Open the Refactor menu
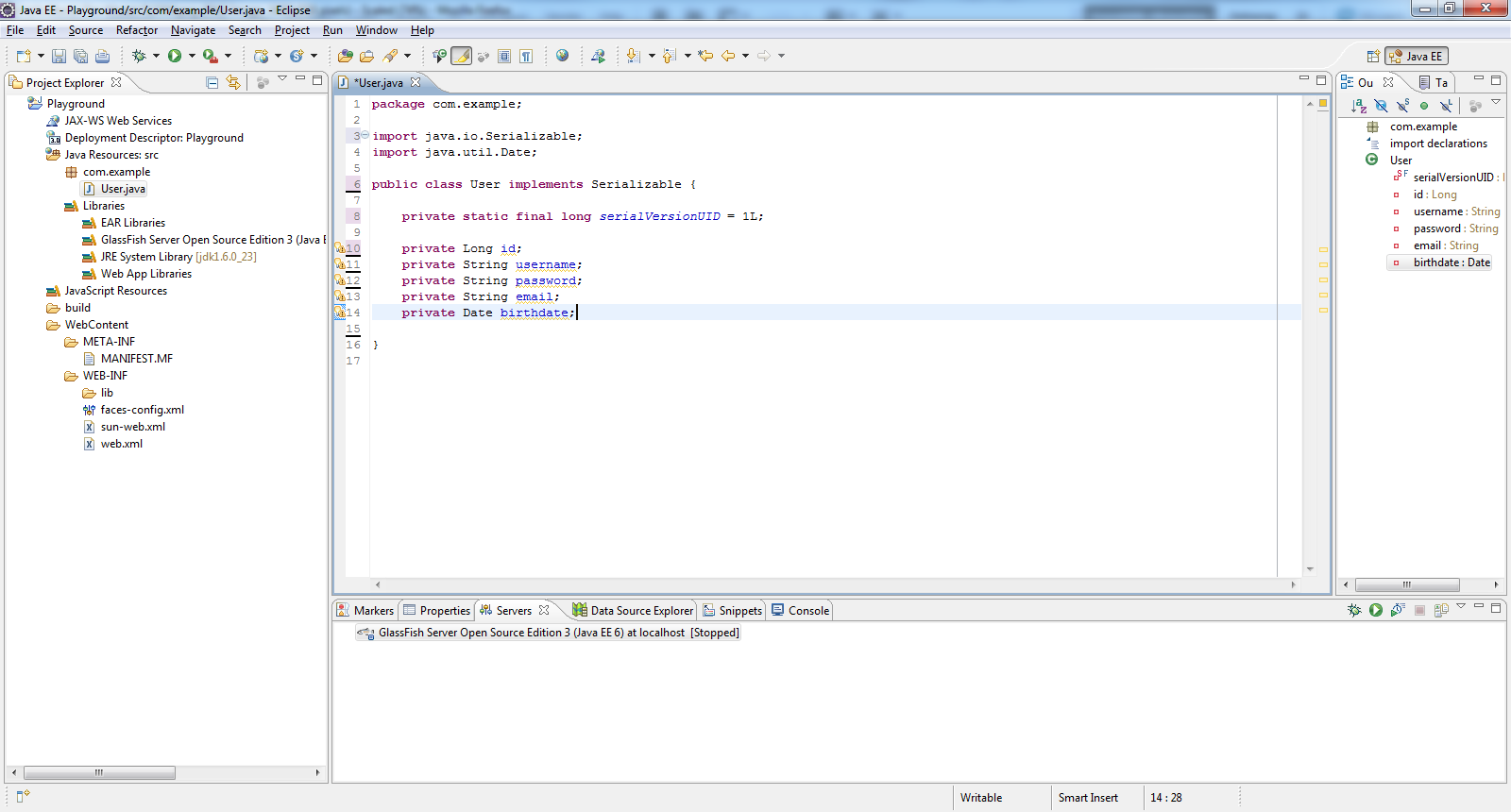1511x812 pixels. (x=137, y=30)
